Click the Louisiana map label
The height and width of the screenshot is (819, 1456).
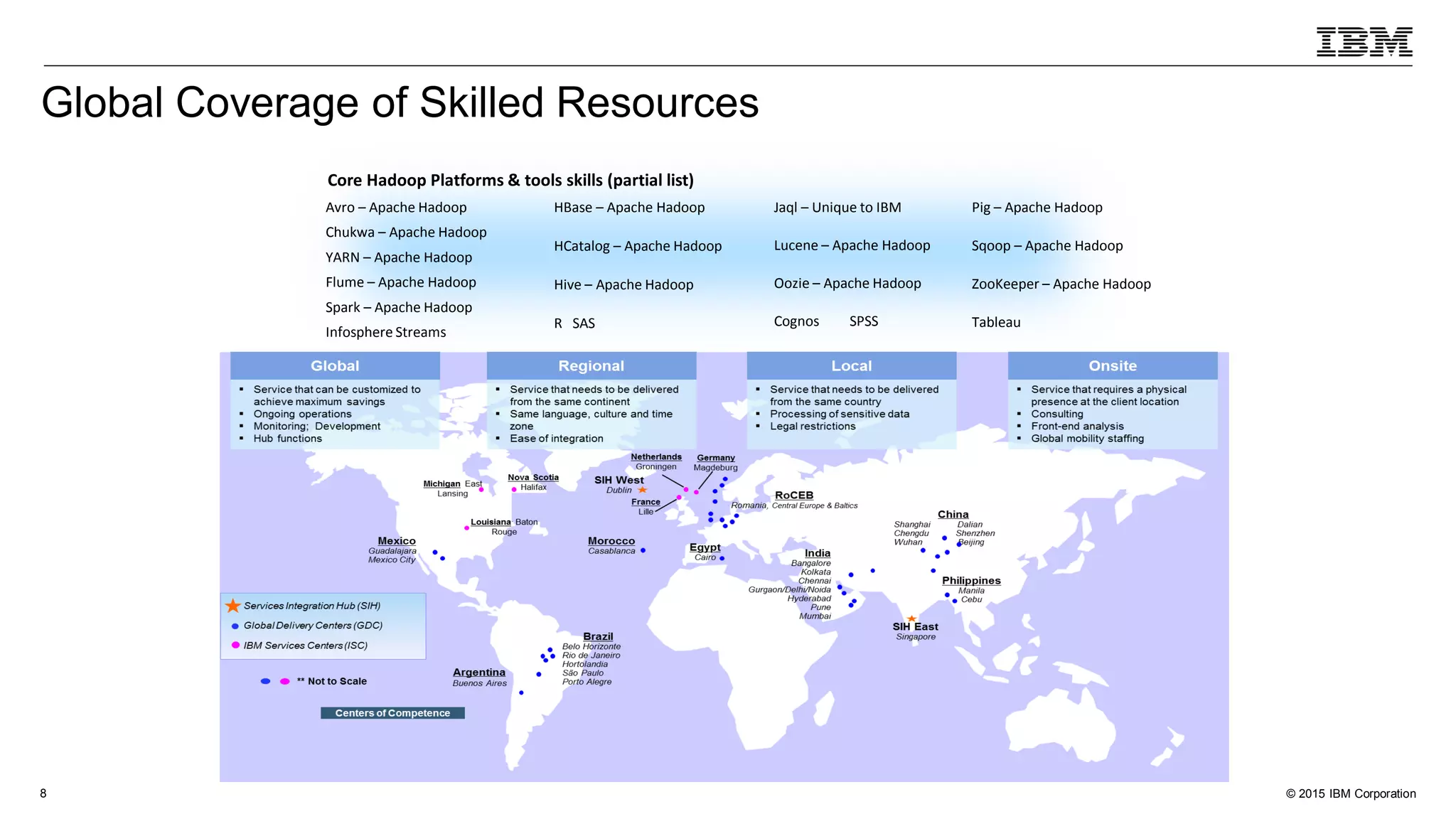(x=491, y=522)
